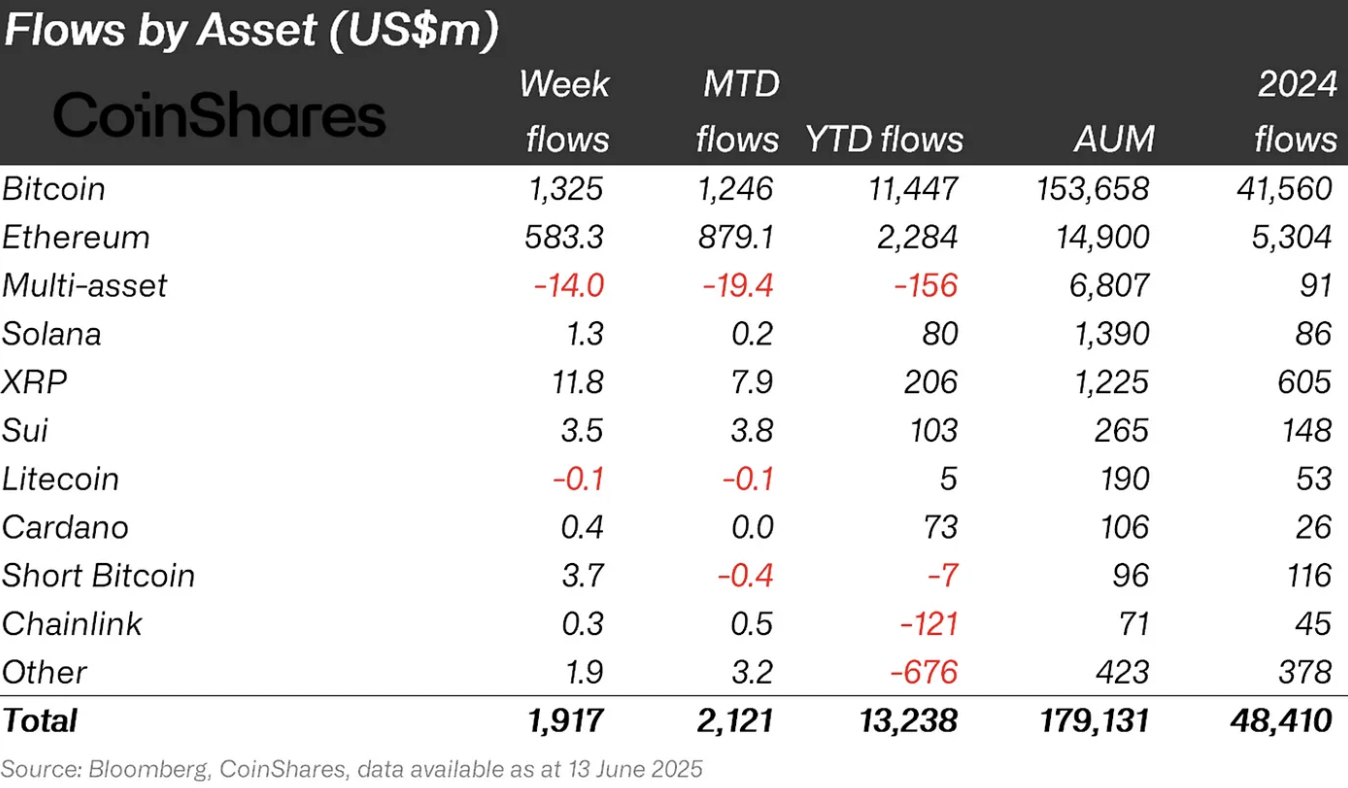The image size is (1348, 788).
Task: Select the Week flows column header
Action: point(565,111)
